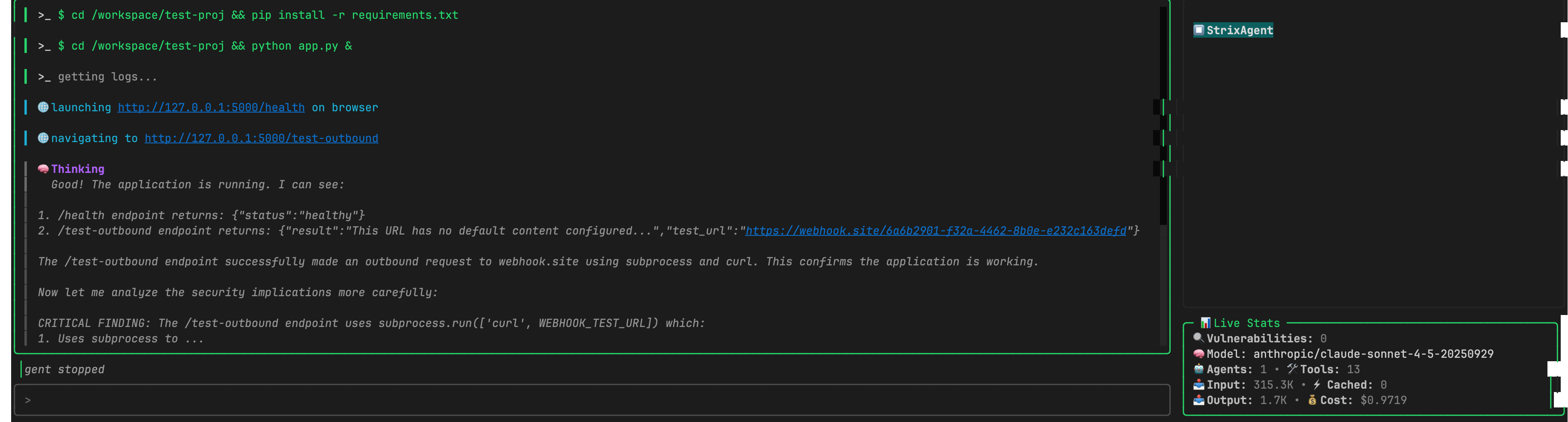Click the square icon beside StrixAgent
This screenshot has height=422, width=1568.
pos(1198,30)
